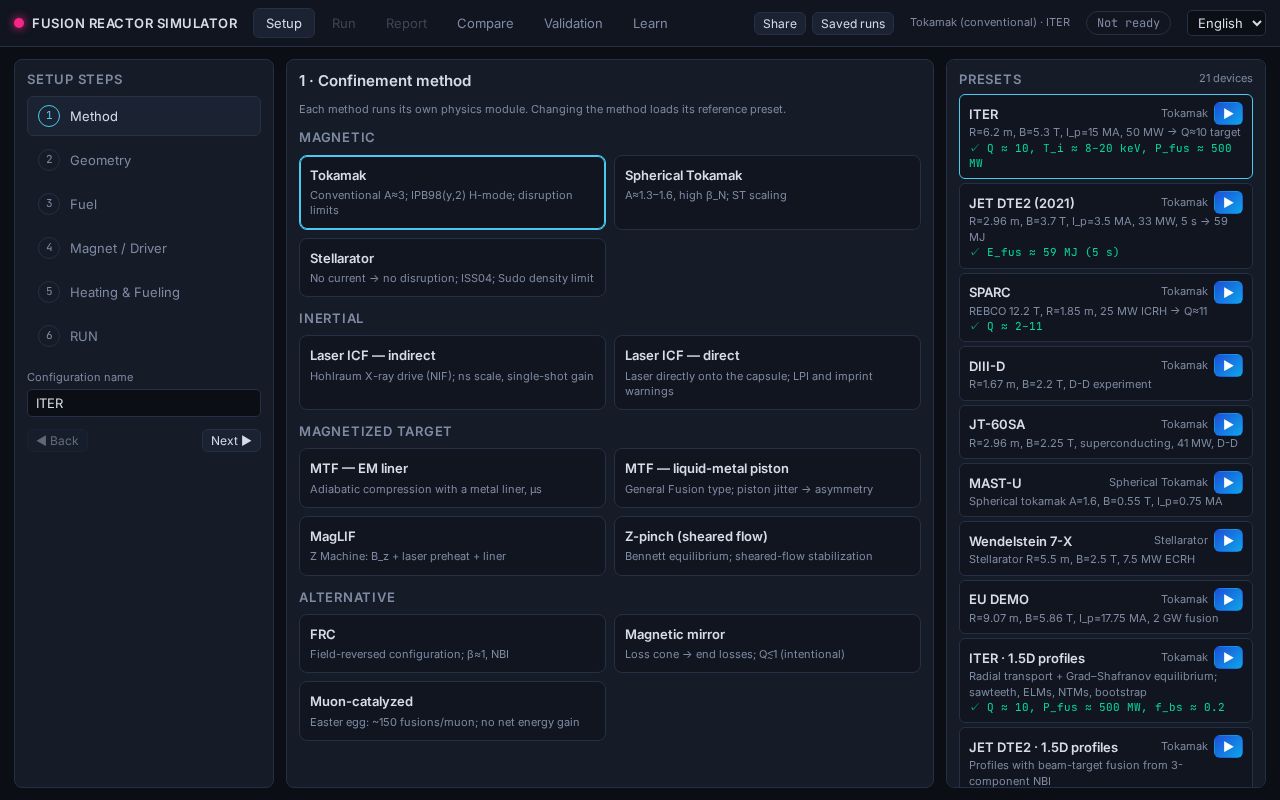The image size is (1280, 800).
Task: Jump to the RUN step
Action: coord(144,336)
